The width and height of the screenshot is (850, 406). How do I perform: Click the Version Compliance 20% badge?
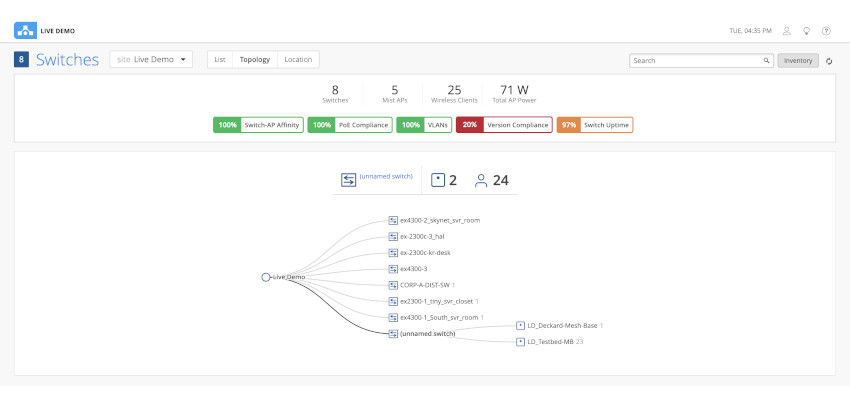(x=504, y=125)
